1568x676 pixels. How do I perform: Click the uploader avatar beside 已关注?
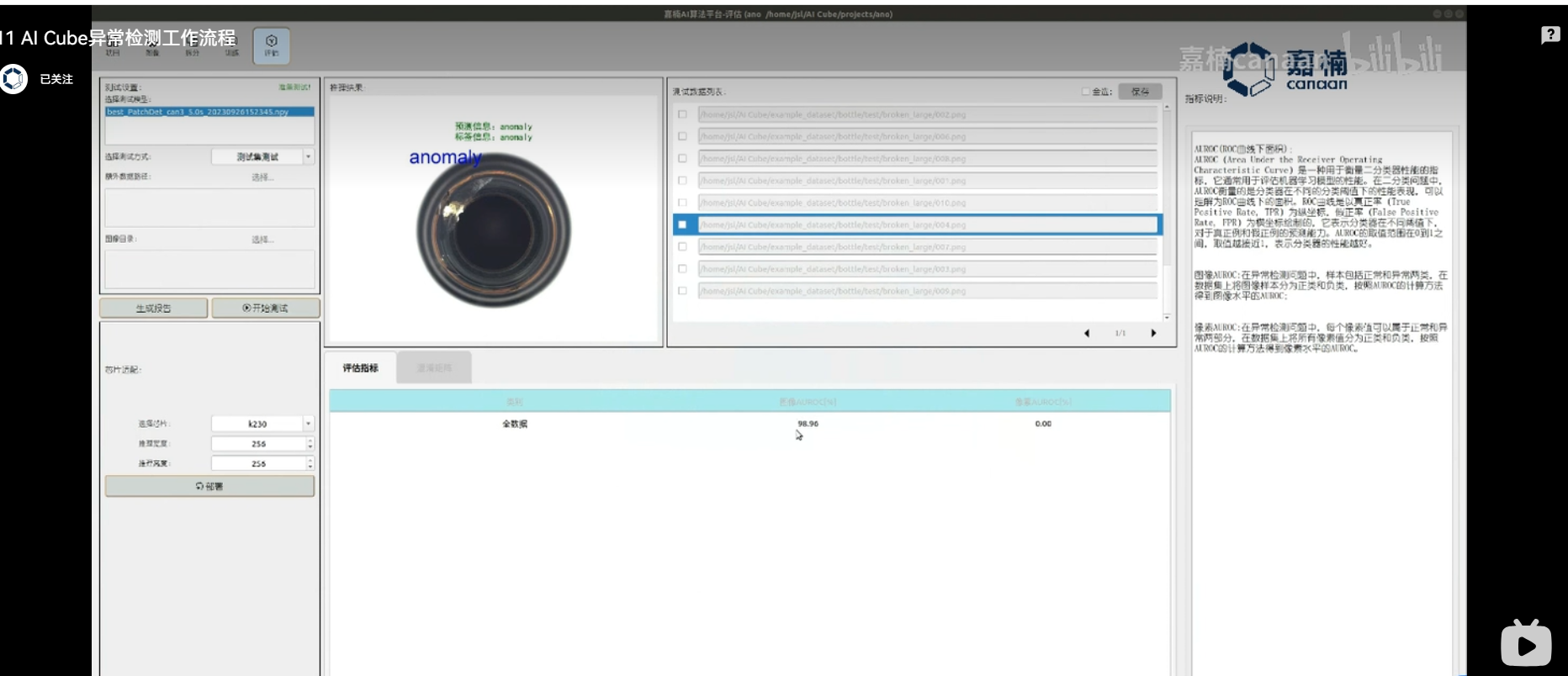click(x=14, y=79)
